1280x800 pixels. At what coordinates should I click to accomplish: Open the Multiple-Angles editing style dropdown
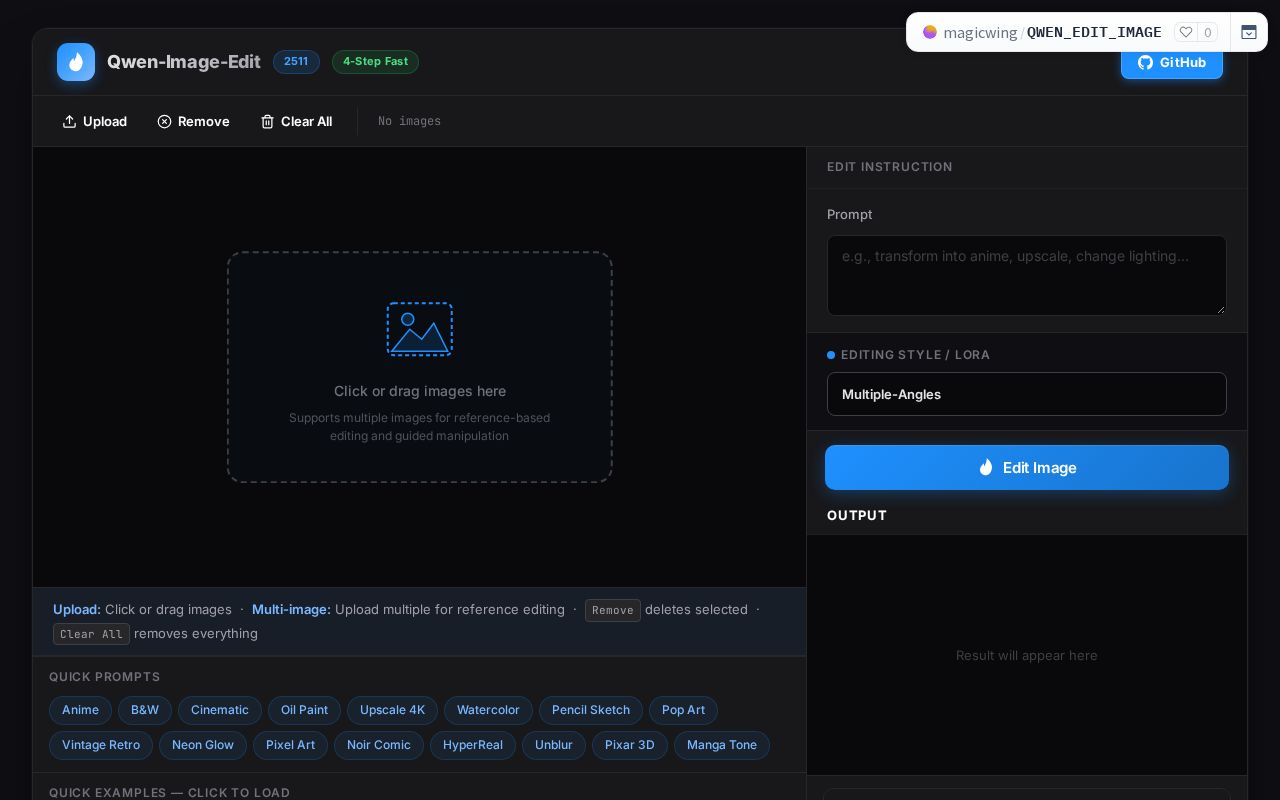point(1027,394)
